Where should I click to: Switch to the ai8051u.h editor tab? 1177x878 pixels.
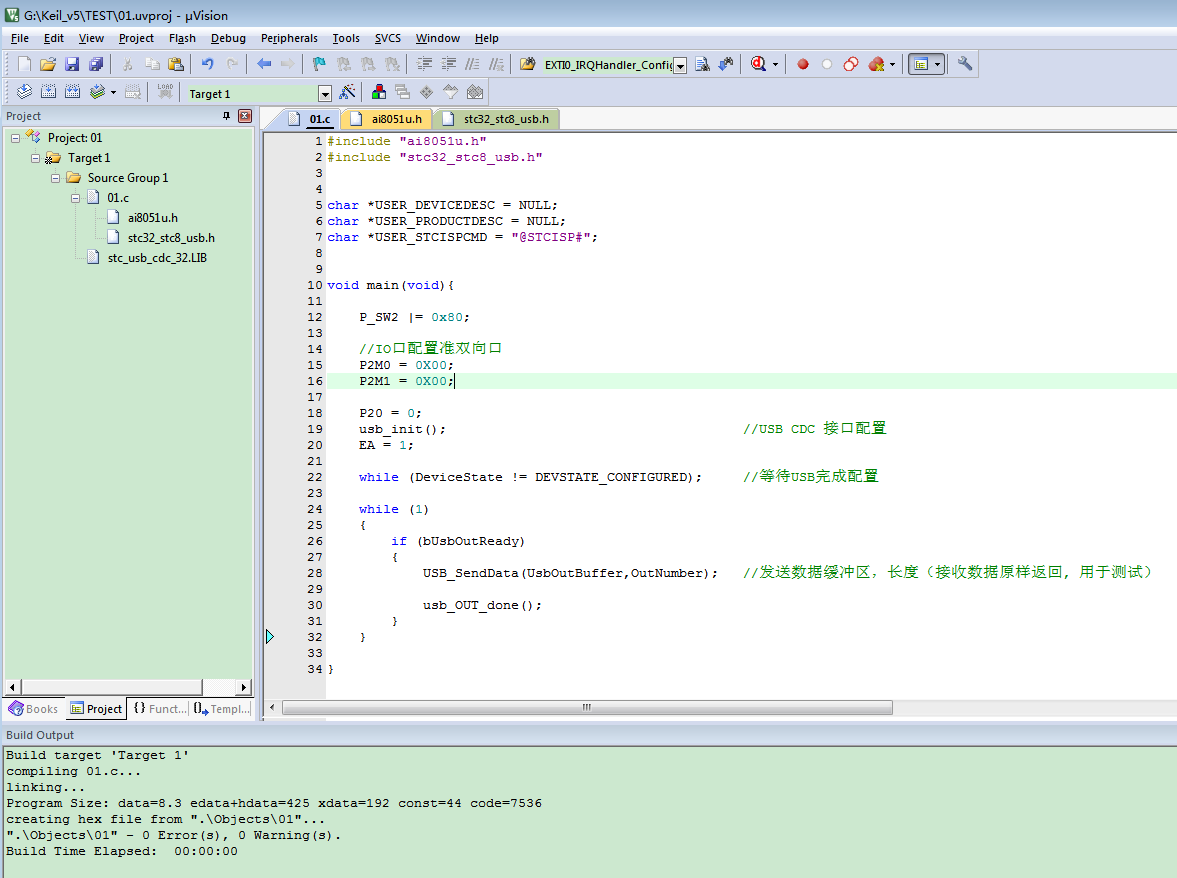point(387,119)
